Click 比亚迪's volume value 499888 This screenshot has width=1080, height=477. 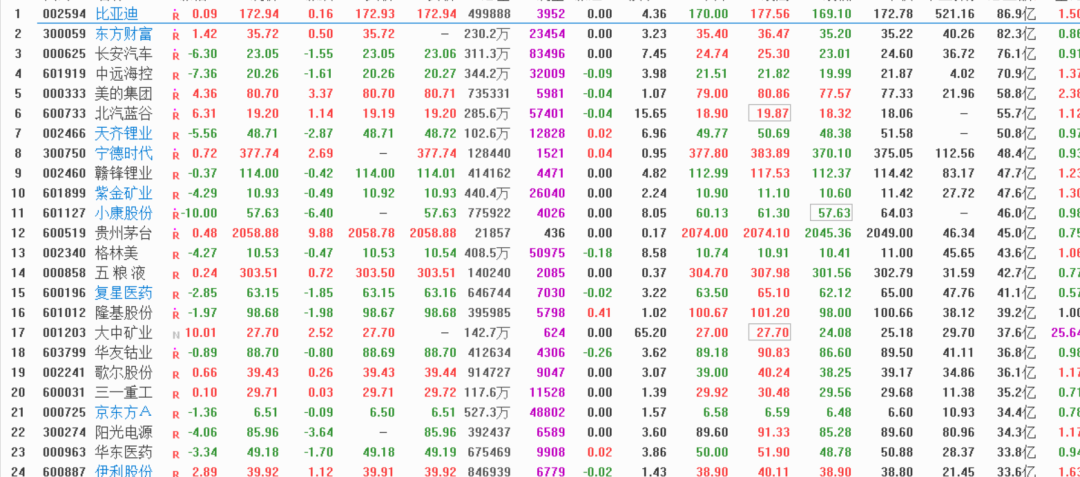[489, 14]
